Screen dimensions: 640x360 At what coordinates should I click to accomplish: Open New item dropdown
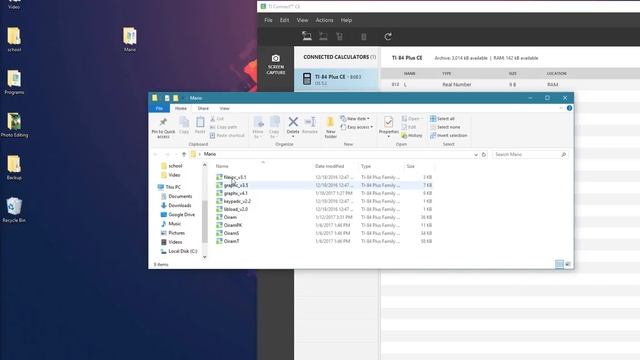[x=355, y=119]
